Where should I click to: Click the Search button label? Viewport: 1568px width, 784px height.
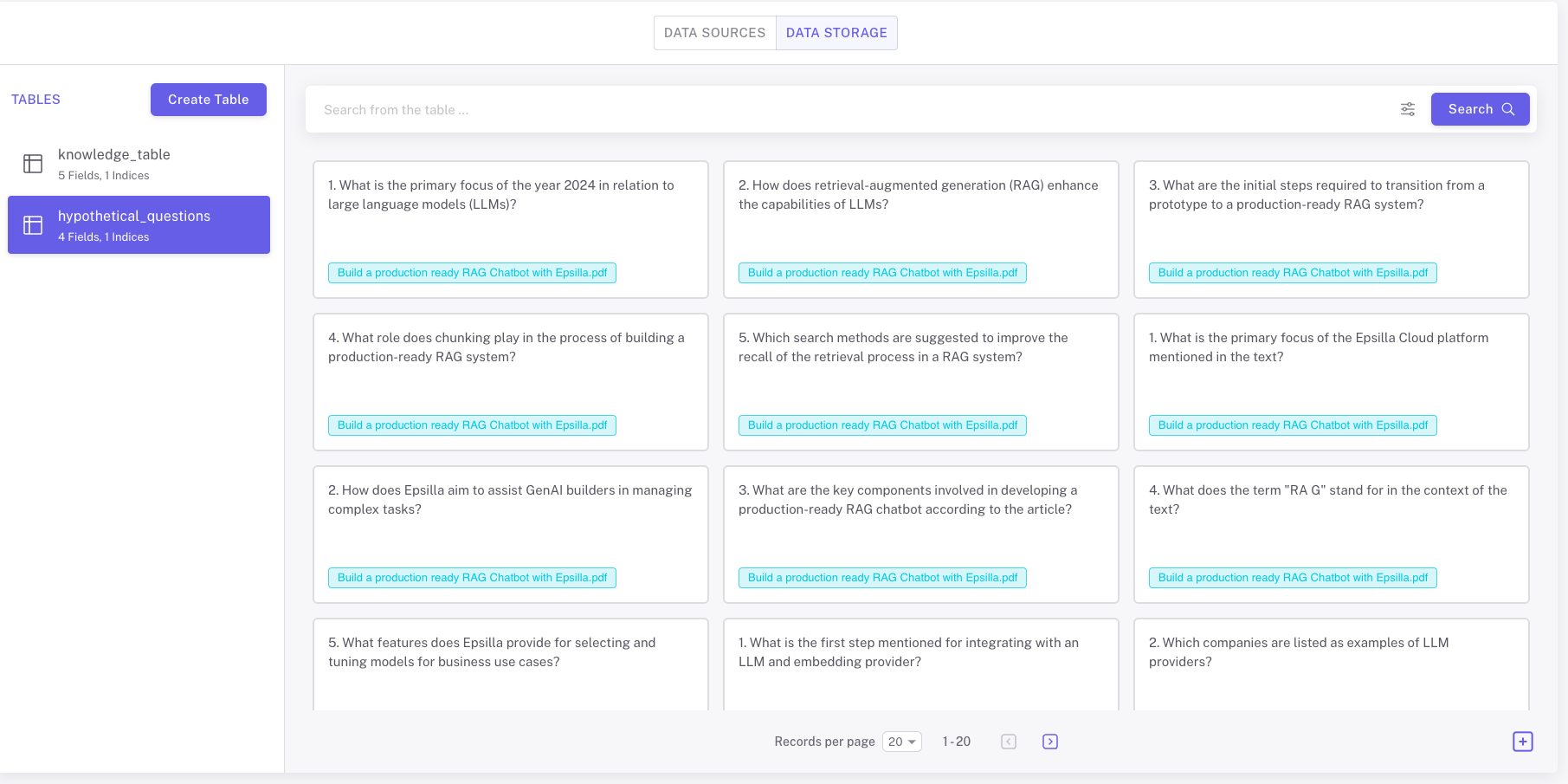(x=1470, y=109)
